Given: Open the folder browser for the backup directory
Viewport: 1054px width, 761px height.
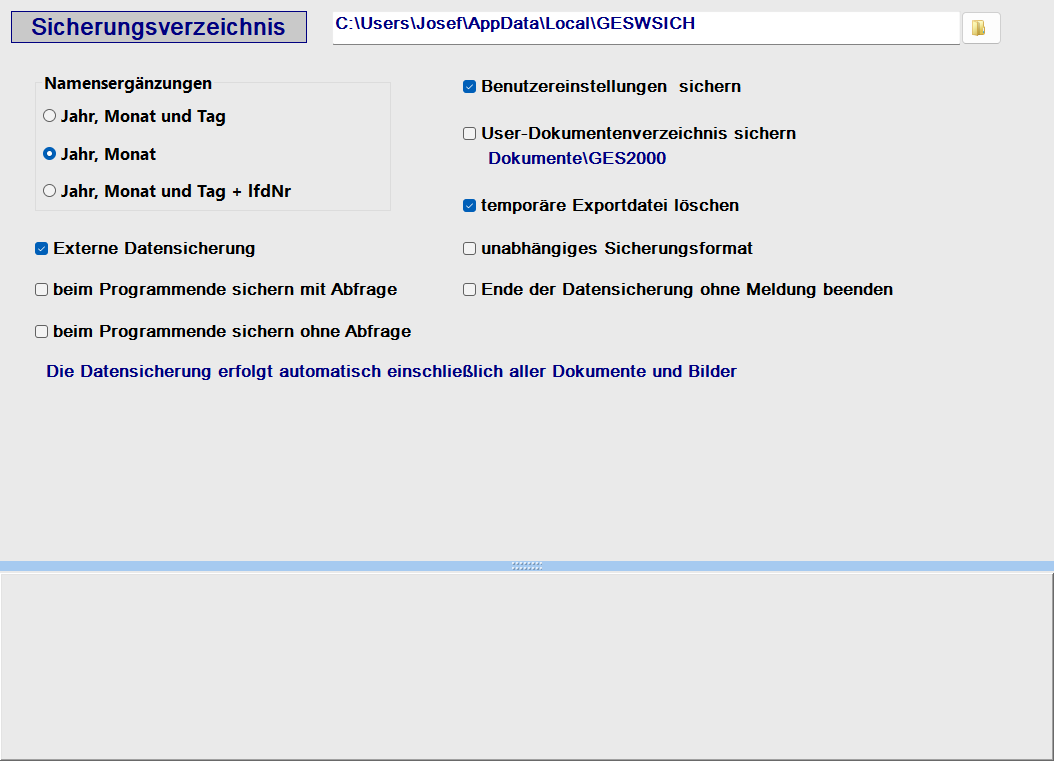Looking at the screenshot, I should [980, 27].
